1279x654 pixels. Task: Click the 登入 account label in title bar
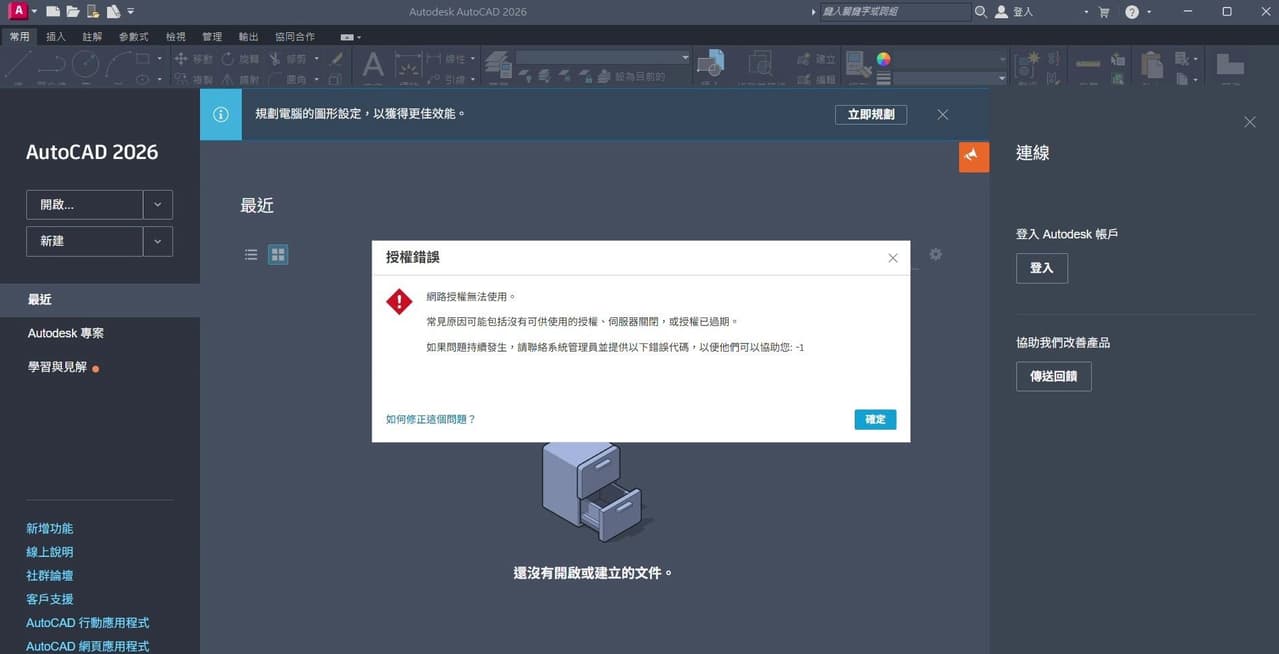[x=1022, y=12]
